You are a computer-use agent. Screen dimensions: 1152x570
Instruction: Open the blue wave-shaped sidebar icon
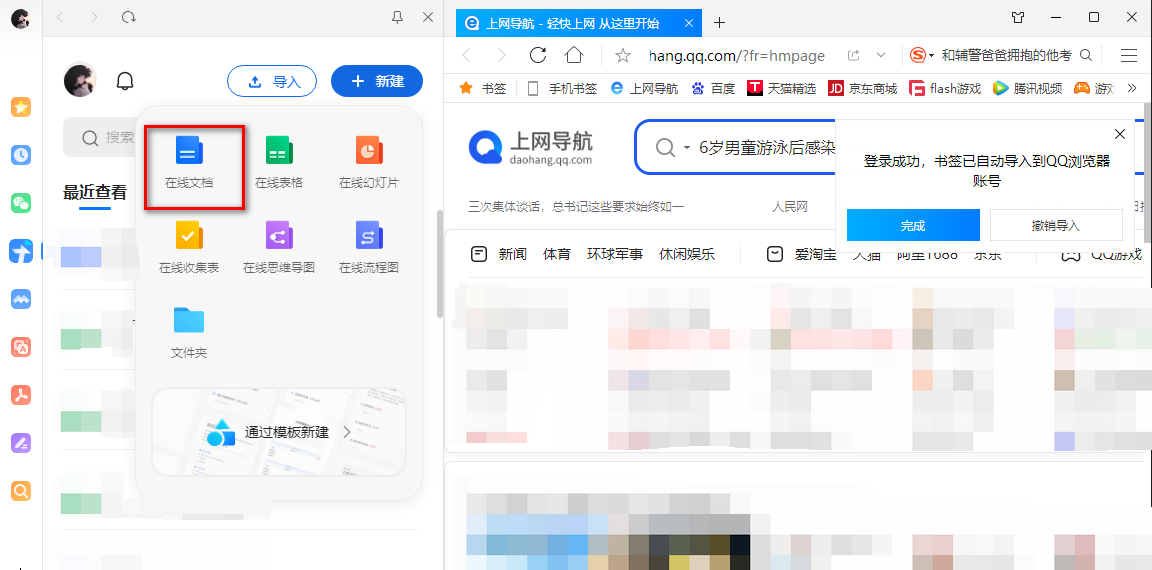pyautogui.click(x=21, y=299)
